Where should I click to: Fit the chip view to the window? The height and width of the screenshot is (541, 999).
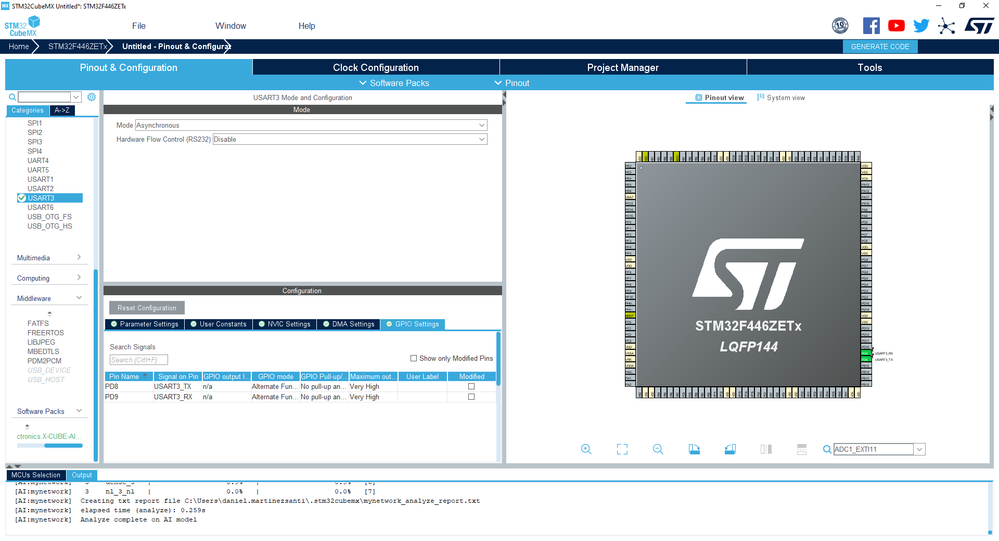[622, 449]
